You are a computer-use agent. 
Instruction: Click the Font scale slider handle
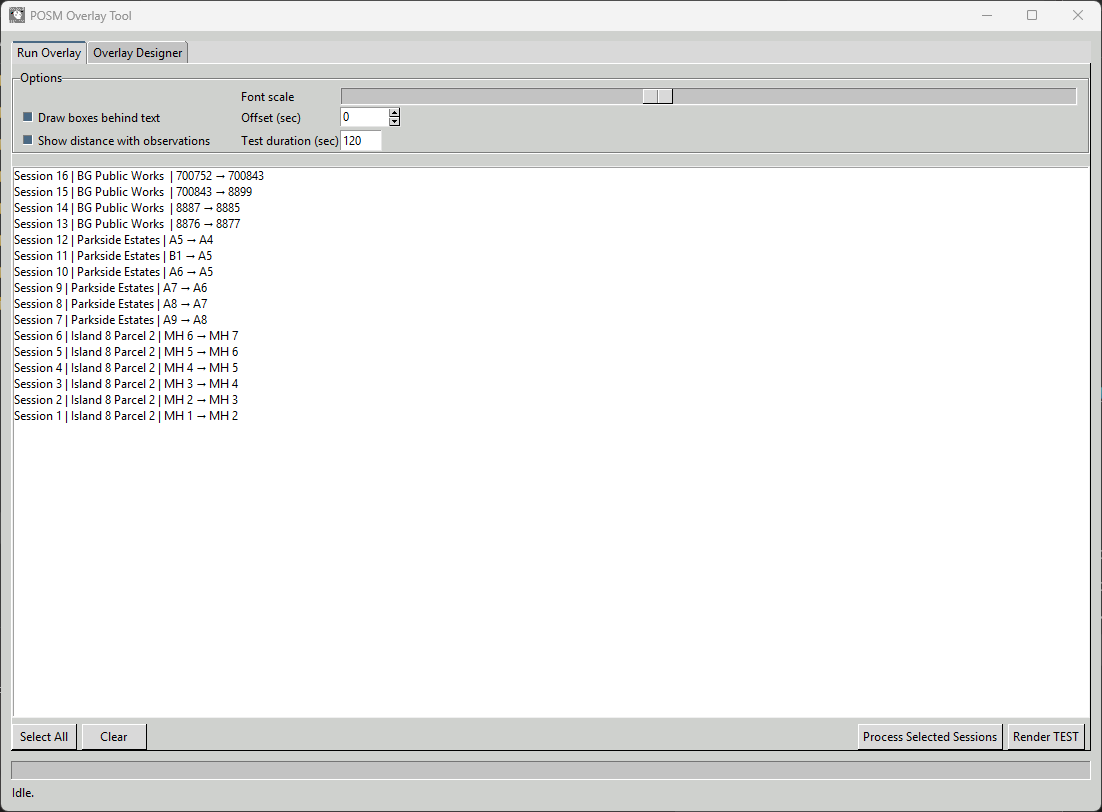pyautogui.click(x=658, y=96)
